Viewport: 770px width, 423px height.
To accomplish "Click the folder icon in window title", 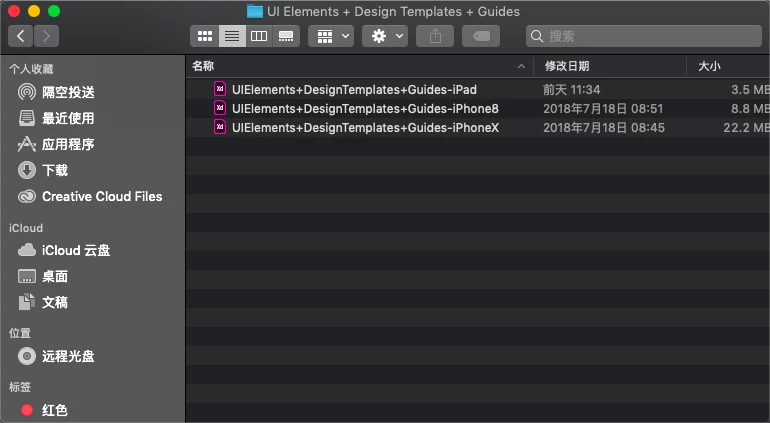I will point(254,11).
